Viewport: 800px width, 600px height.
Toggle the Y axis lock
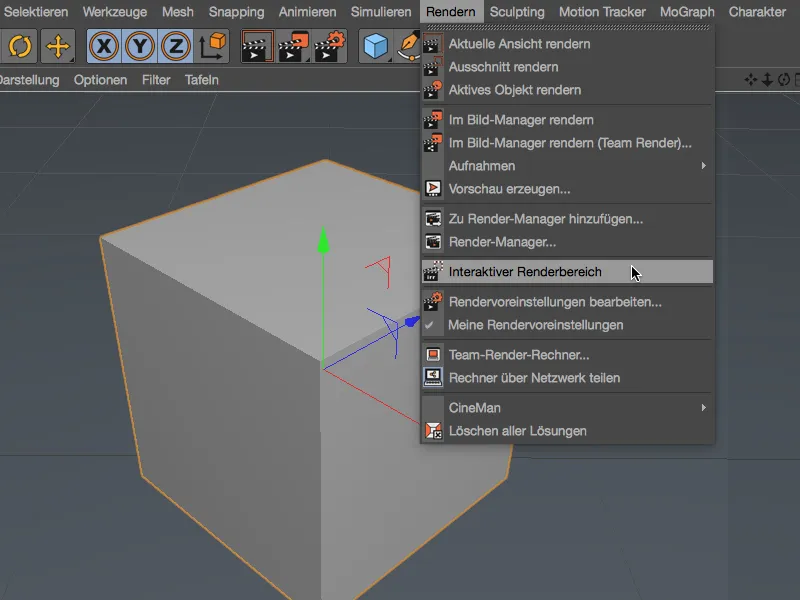[x=140, y=46]
